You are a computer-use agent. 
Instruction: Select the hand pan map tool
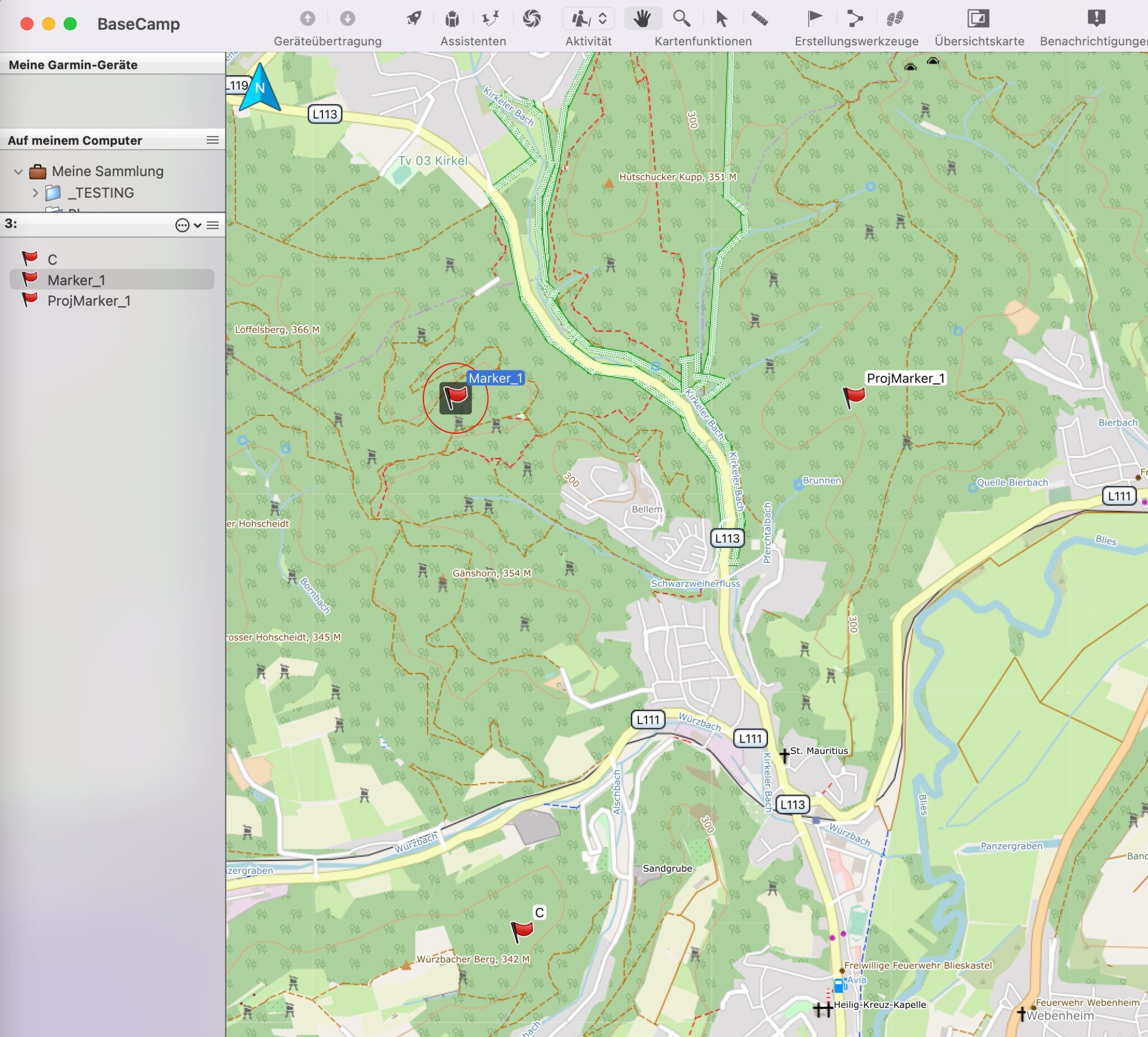pos(643,19)
